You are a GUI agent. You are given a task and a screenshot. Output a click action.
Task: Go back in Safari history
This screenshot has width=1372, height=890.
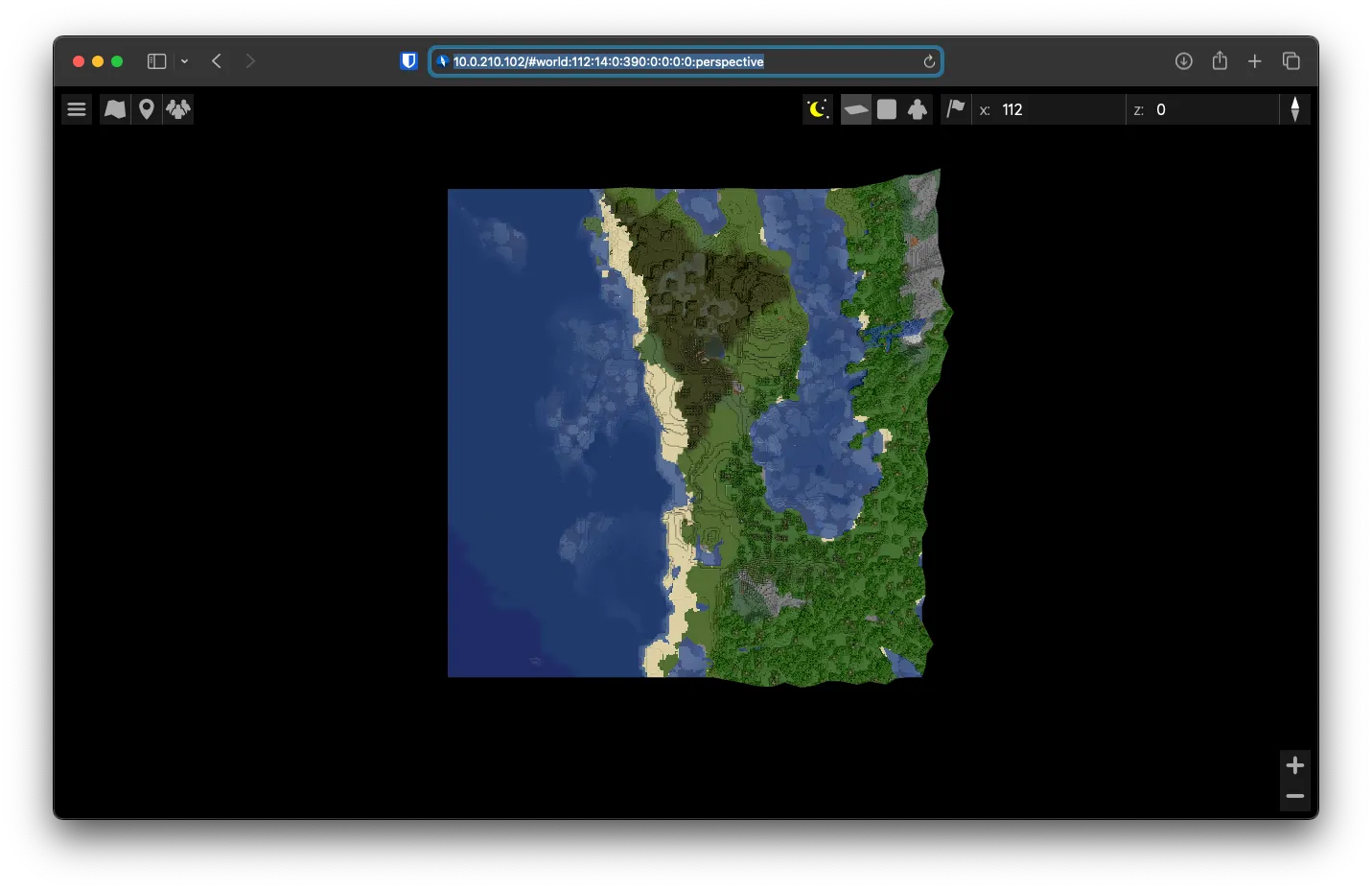217,61
